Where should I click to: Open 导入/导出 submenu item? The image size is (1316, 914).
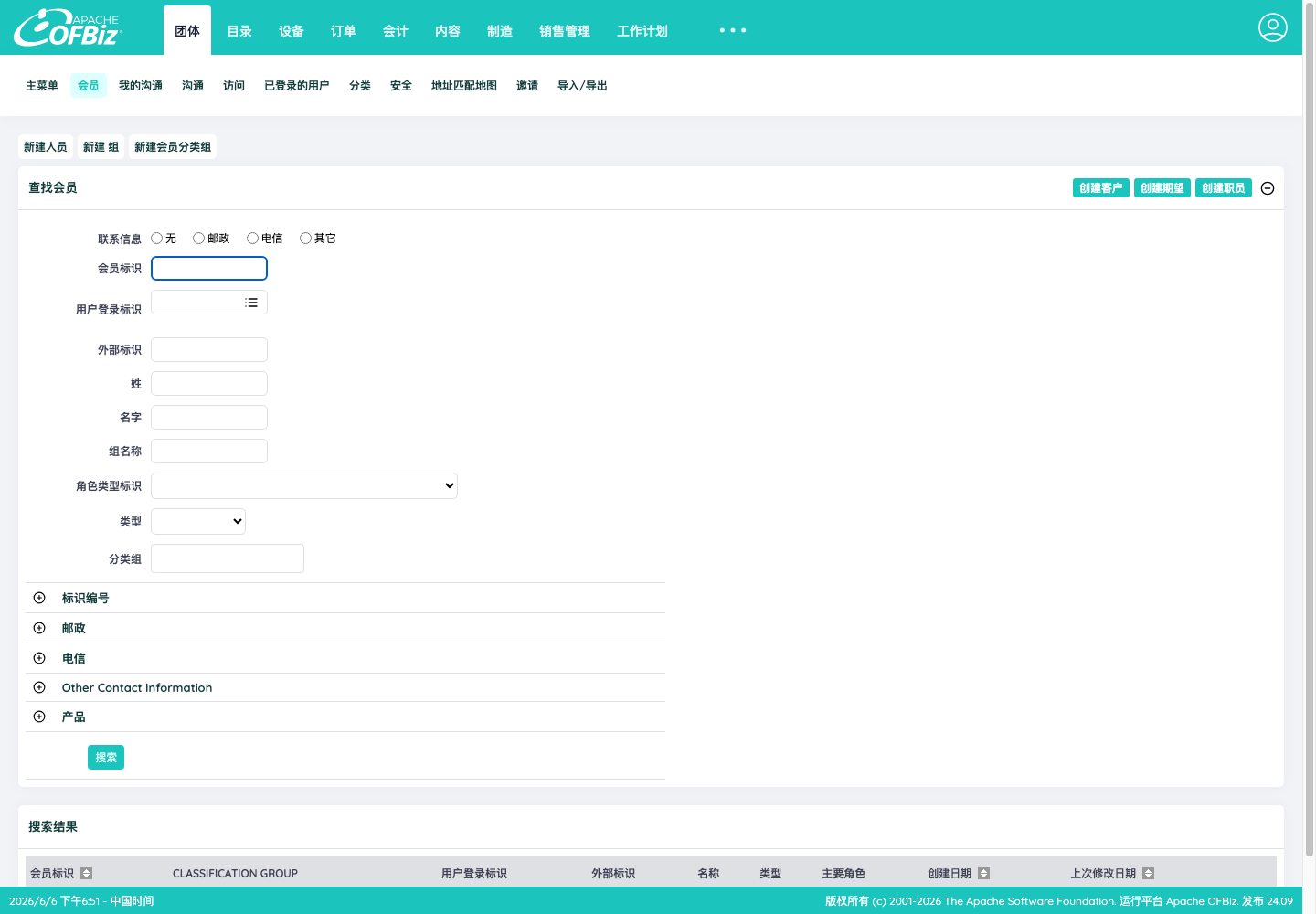[x=583, y=86]
